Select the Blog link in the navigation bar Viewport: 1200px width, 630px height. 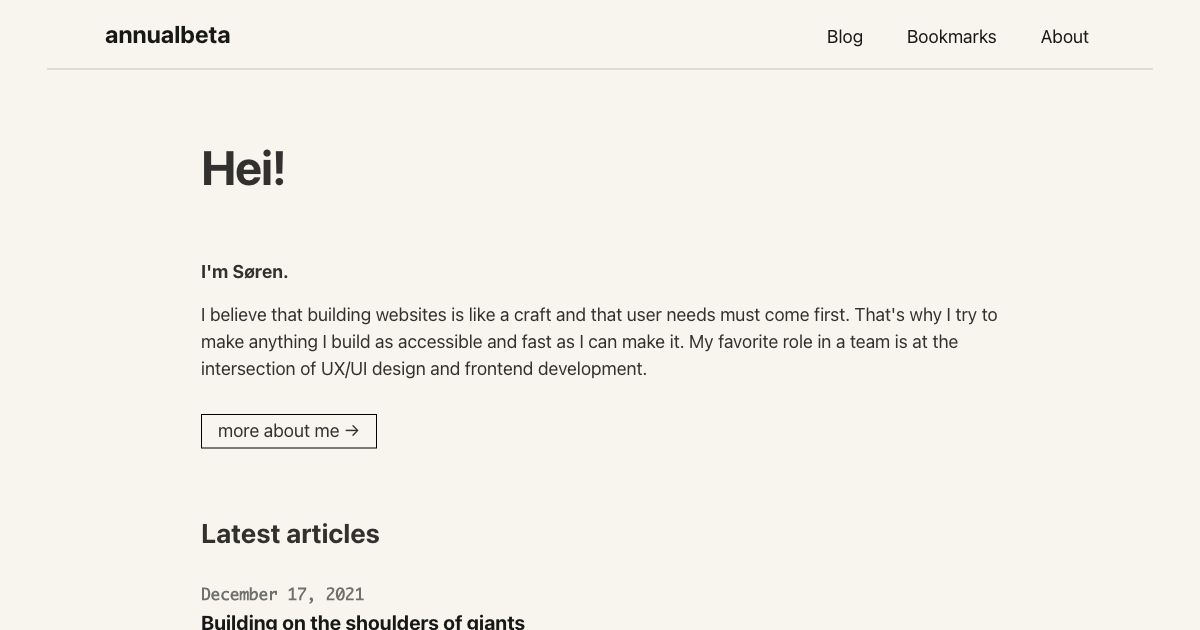pos(845,37)
